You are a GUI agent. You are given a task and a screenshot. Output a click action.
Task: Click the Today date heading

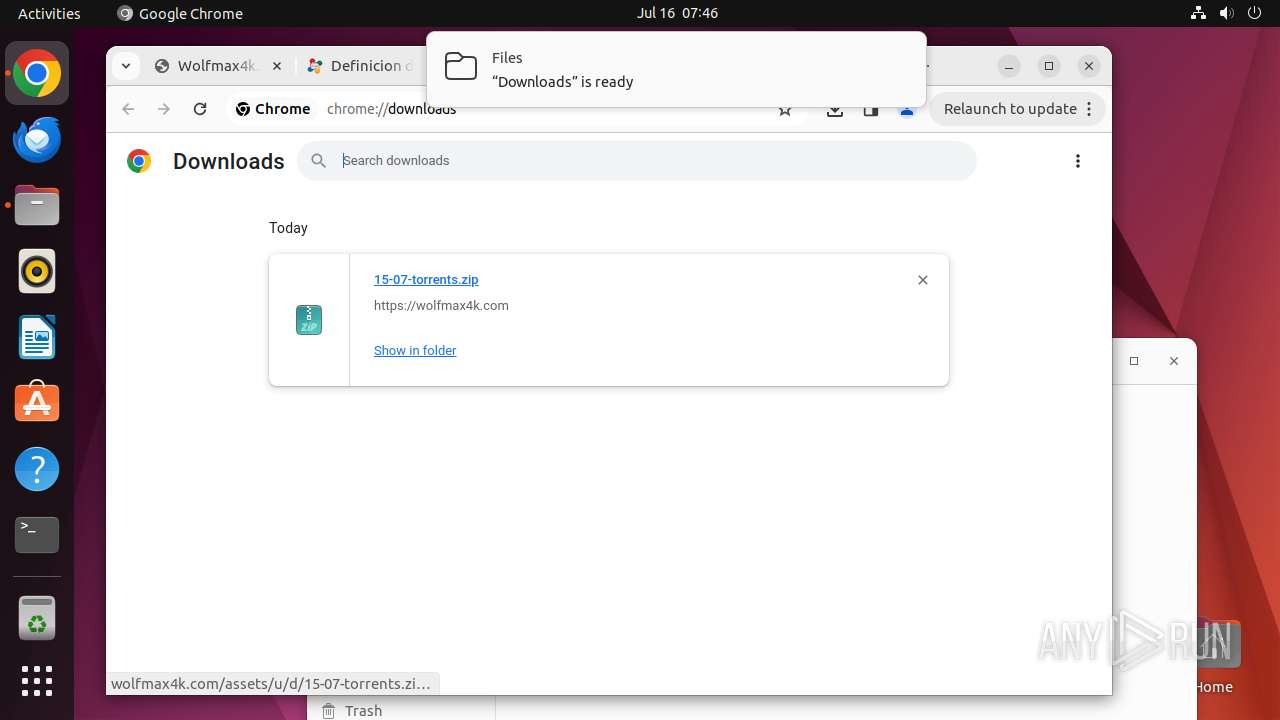(288, 228)
